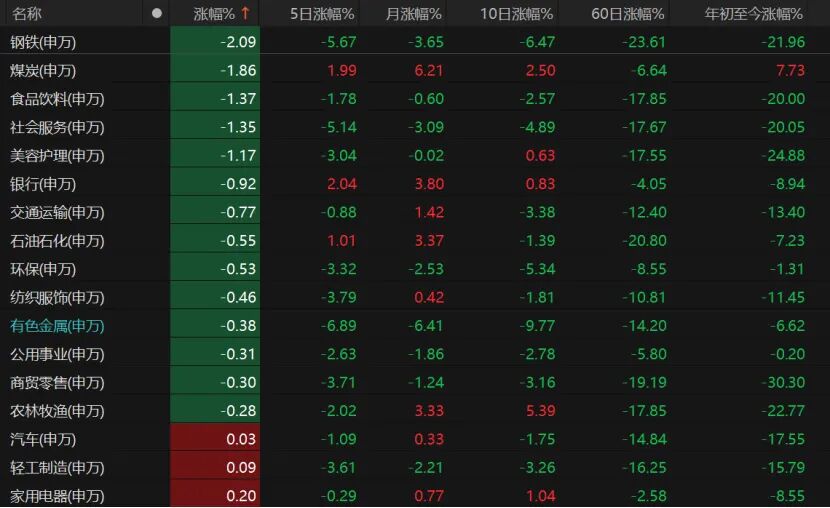The width and height of the screenshot is (830, 508).
Task: Click the -9.77 10-day value for 有色金属
Action: point(537,326)
